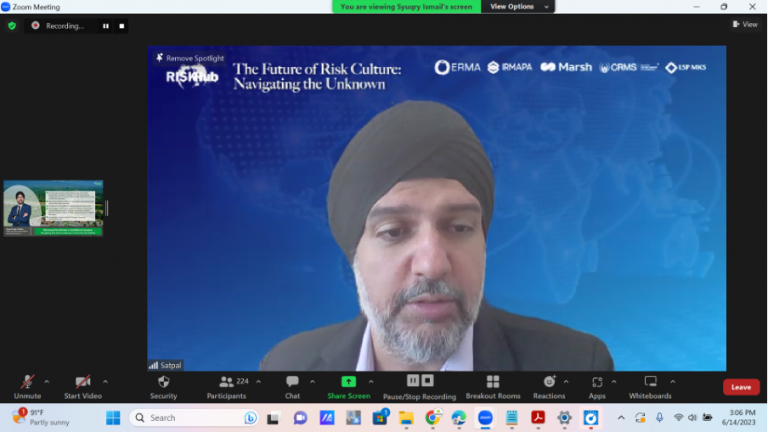Open the Participants panel
Screen dimensions: 768x432
click(x=228, y=382)
